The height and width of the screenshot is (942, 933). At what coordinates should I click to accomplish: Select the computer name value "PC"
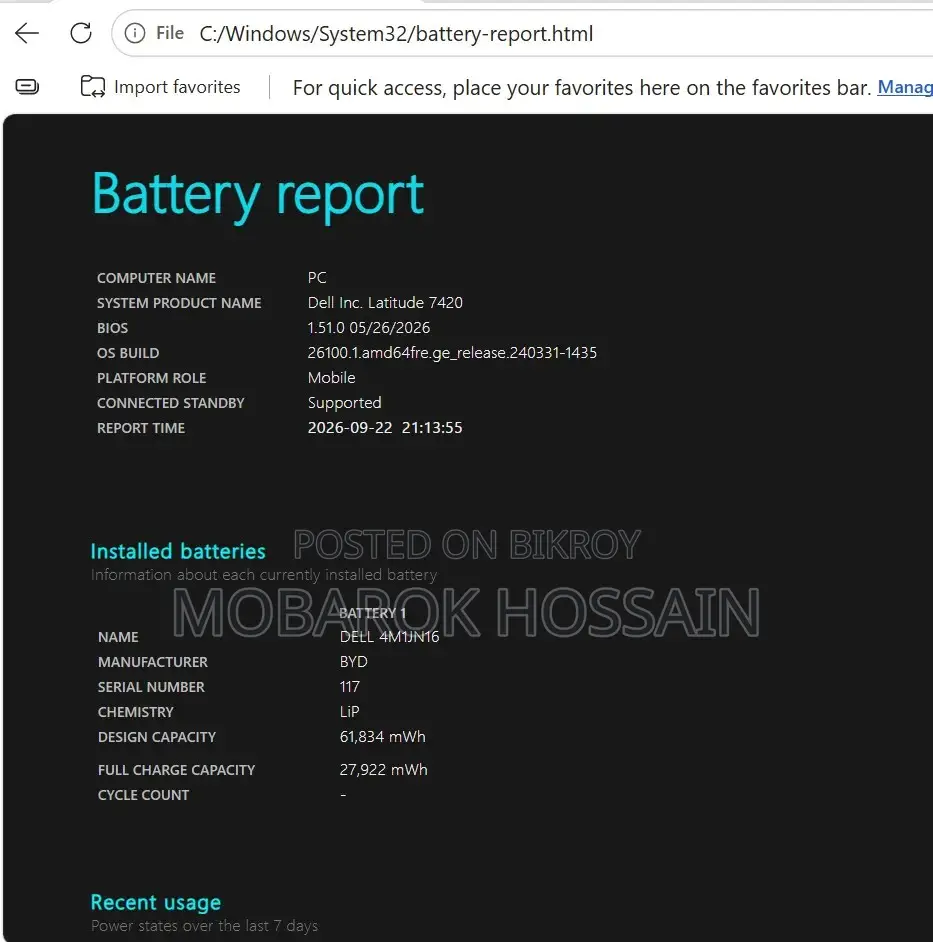pos(317,278)
